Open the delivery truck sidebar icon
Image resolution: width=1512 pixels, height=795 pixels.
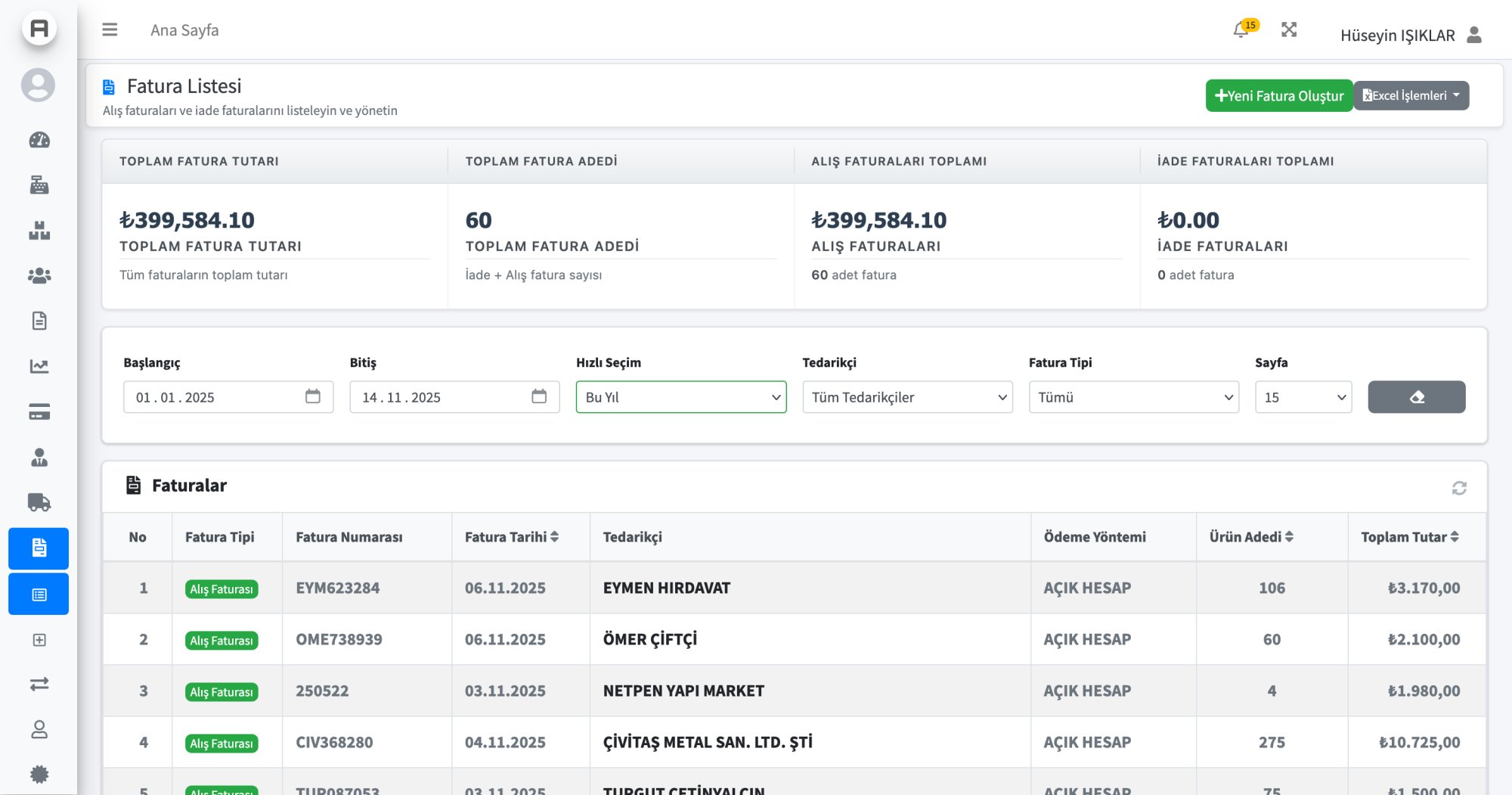tap(39, 502)
